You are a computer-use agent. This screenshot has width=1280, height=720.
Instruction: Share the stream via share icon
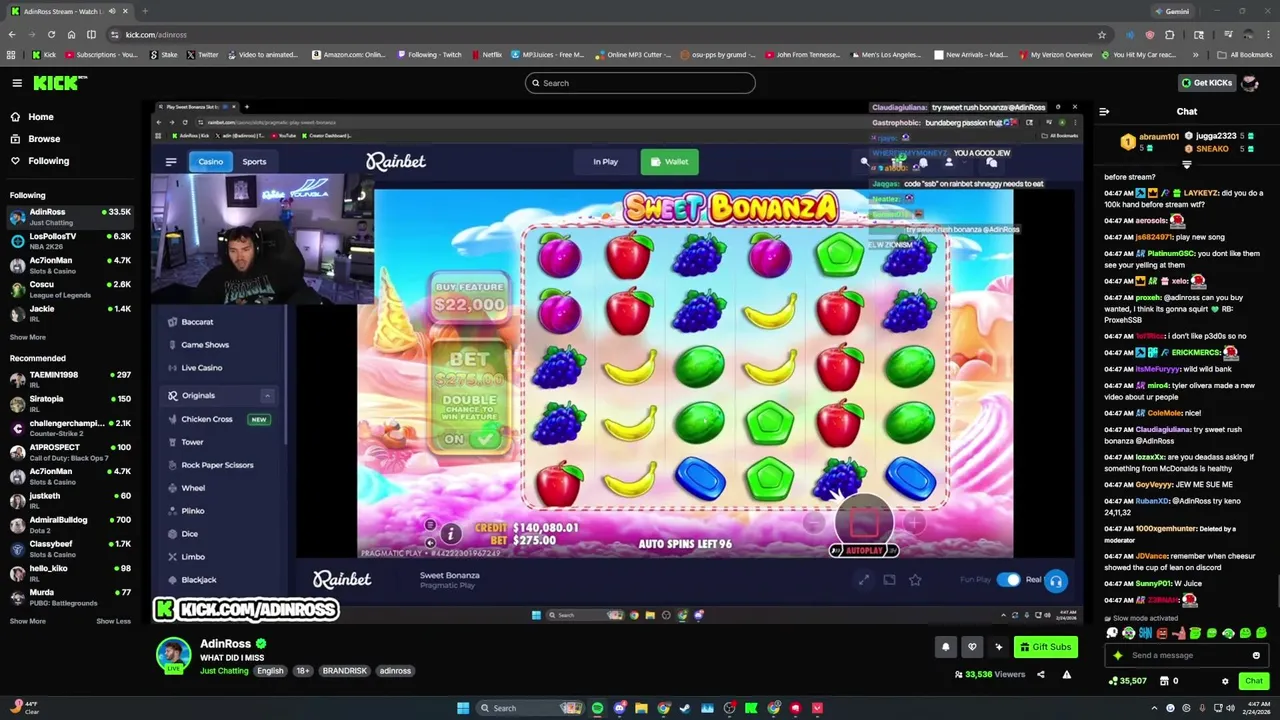(1040, 675)
